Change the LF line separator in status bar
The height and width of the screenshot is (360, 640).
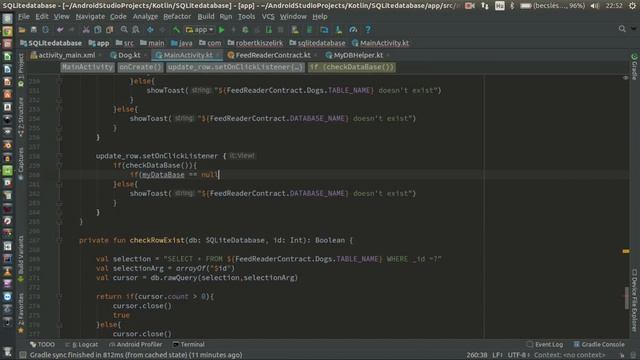[497, 355]
